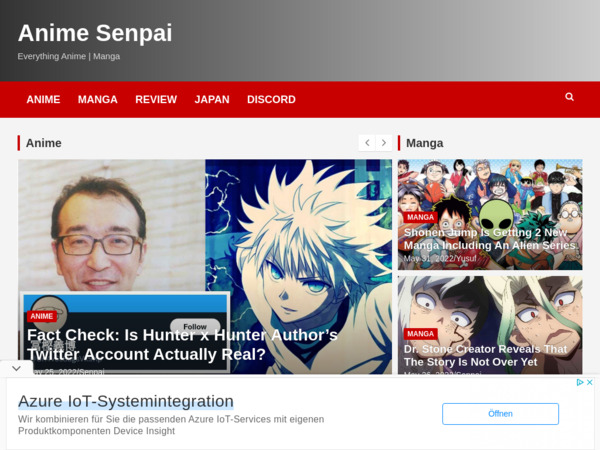Screen dimensions: 600x450
Task: Click 'May 31, 2022/Yusuf' post date
Action: click(x=440, y=259)
